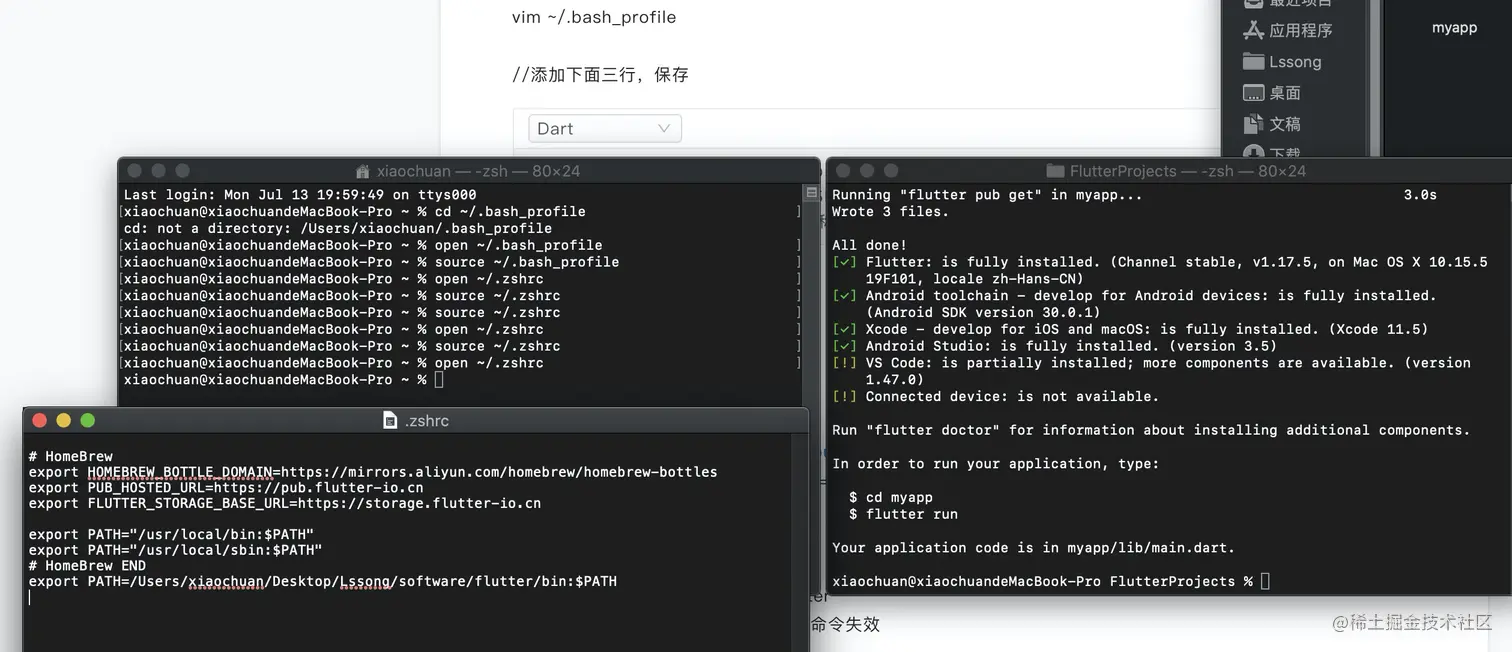Close the .zshrc editor window
This screenshot has height=652, width=1512.
(x=40, y=420)
